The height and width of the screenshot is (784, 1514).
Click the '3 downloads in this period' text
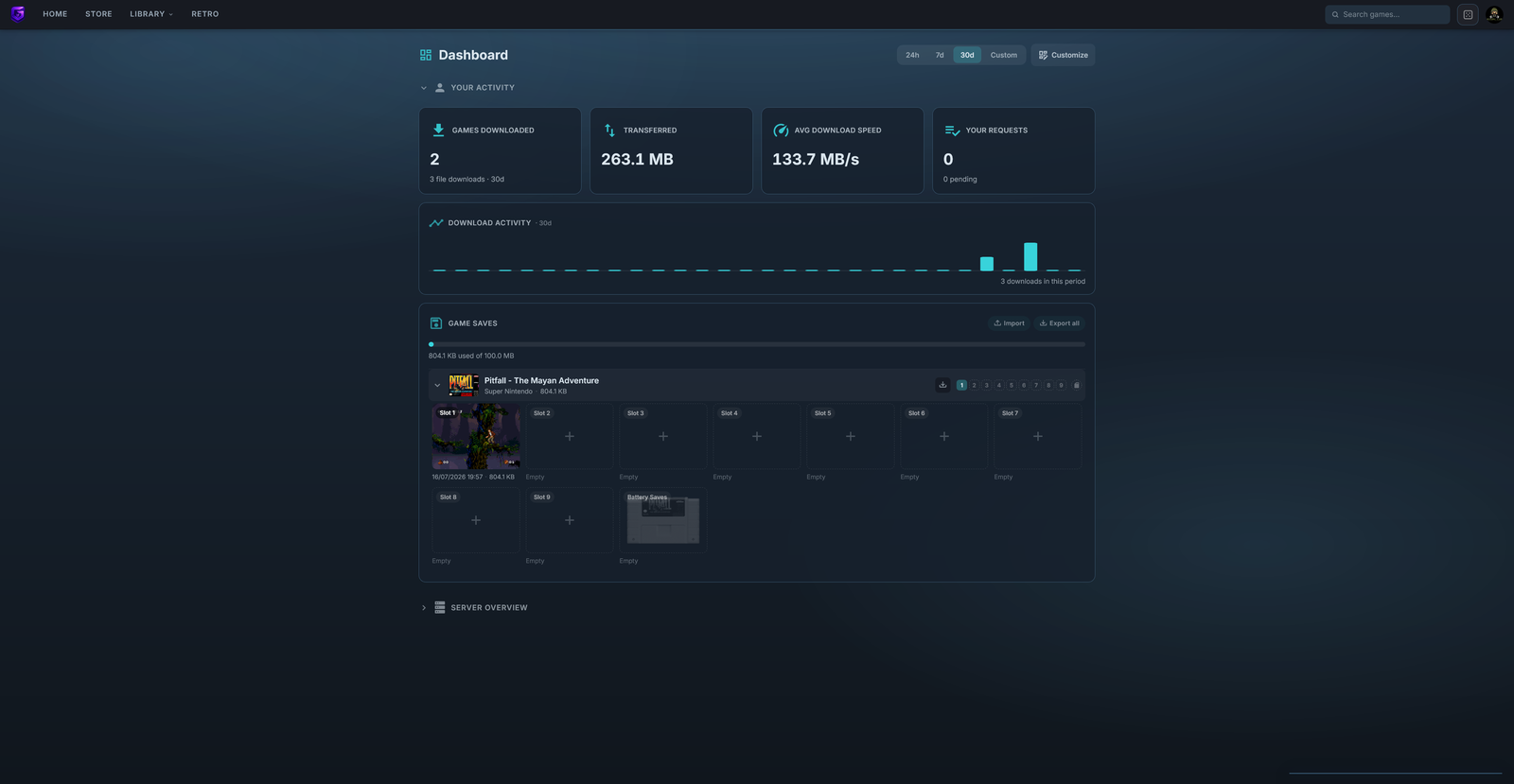pos(1043,282)
